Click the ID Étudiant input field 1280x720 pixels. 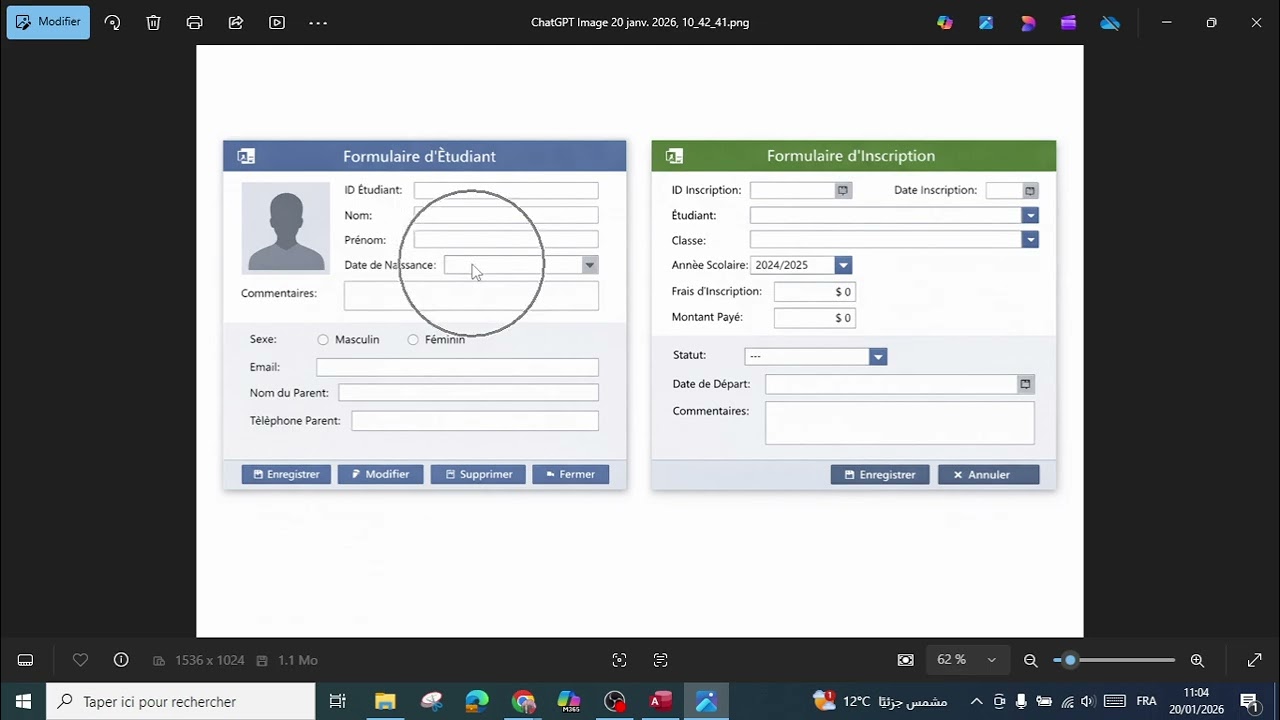506,190
